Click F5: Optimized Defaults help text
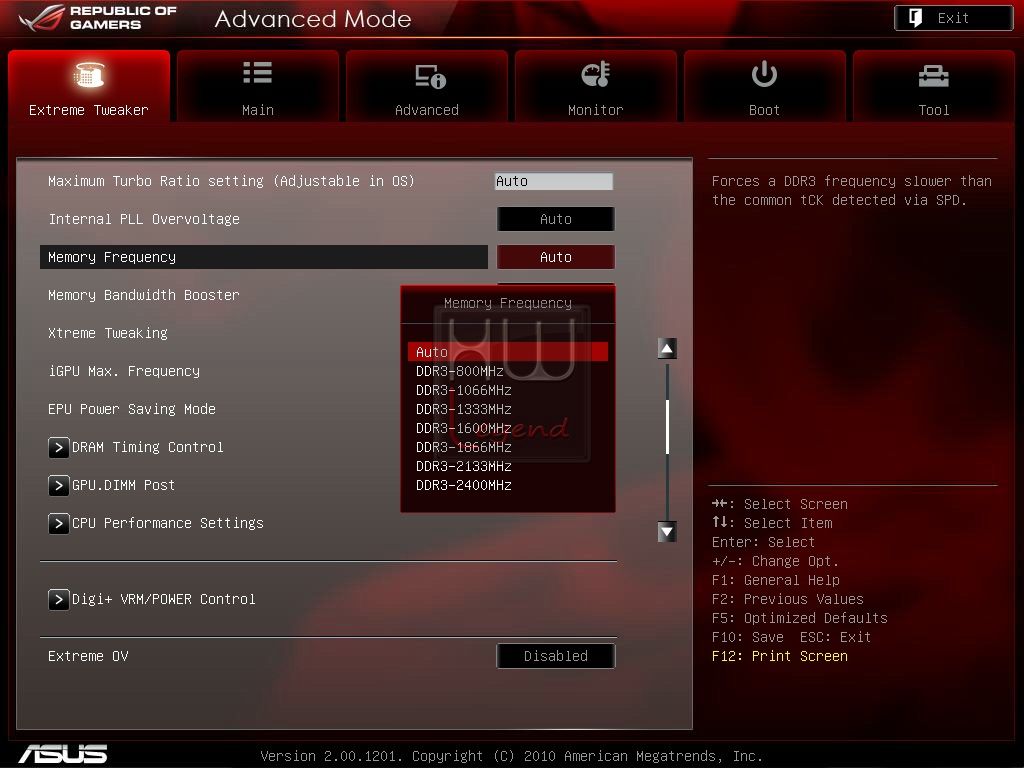 [x=800, y=618]
